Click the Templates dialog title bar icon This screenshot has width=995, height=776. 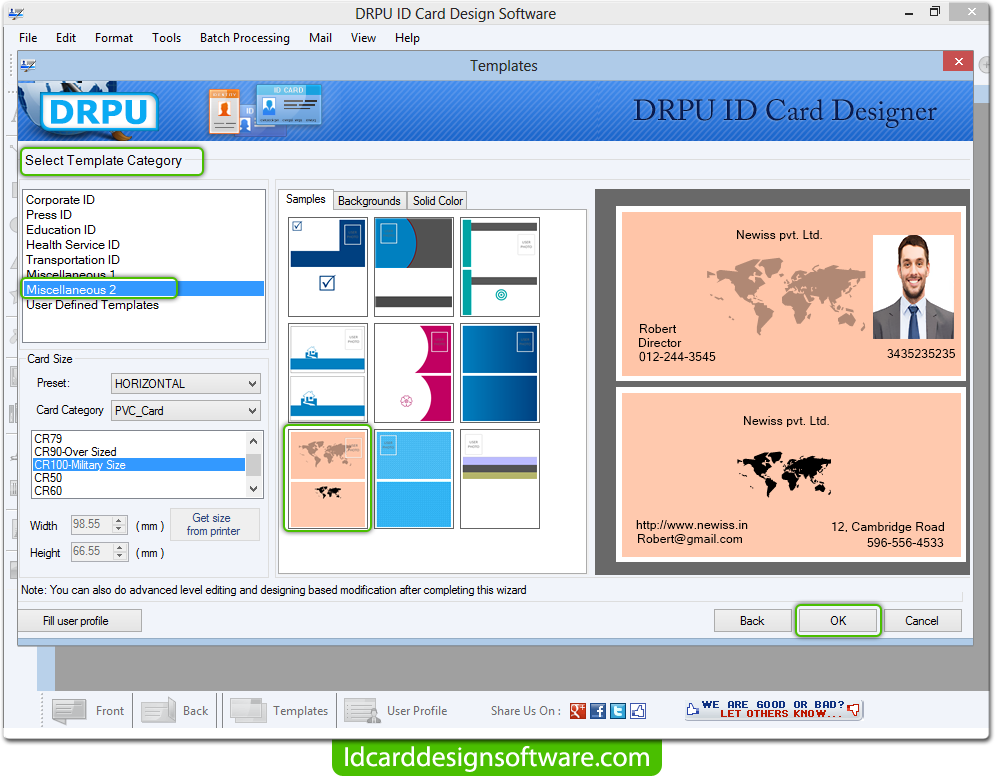click(29, 65)
